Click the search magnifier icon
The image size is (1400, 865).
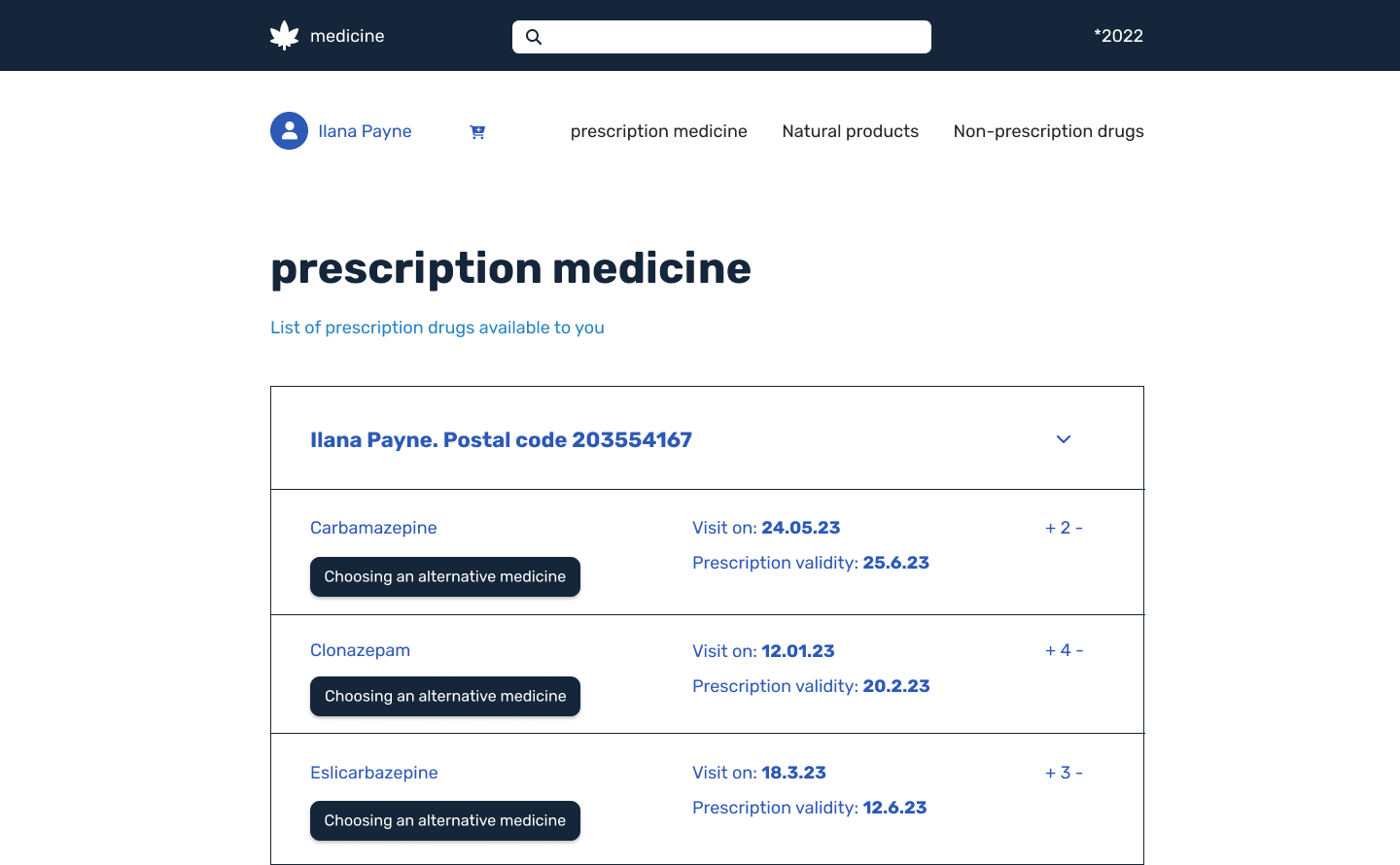point(534,37)
